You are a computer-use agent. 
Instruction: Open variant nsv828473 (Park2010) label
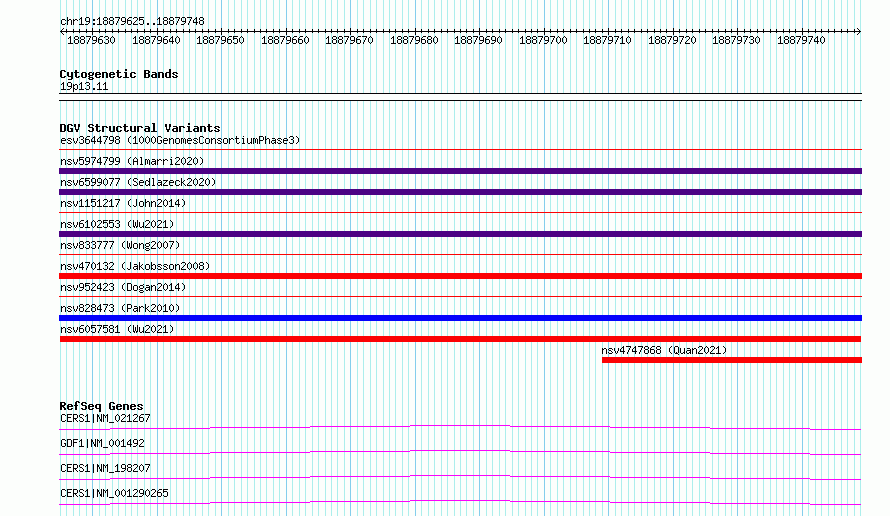pos(120,308)
